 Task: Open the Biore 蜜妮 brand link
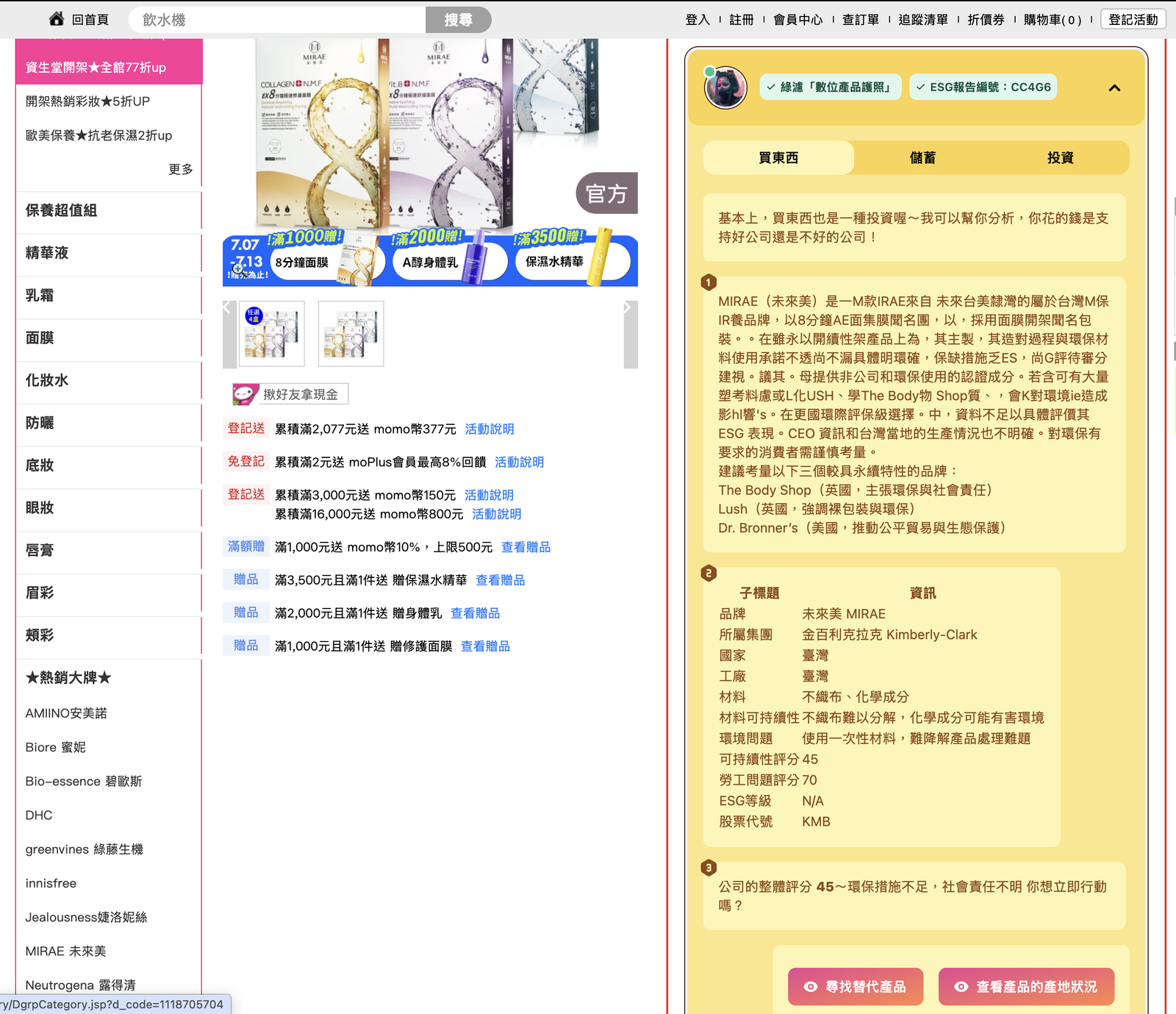tap(56, 747)
